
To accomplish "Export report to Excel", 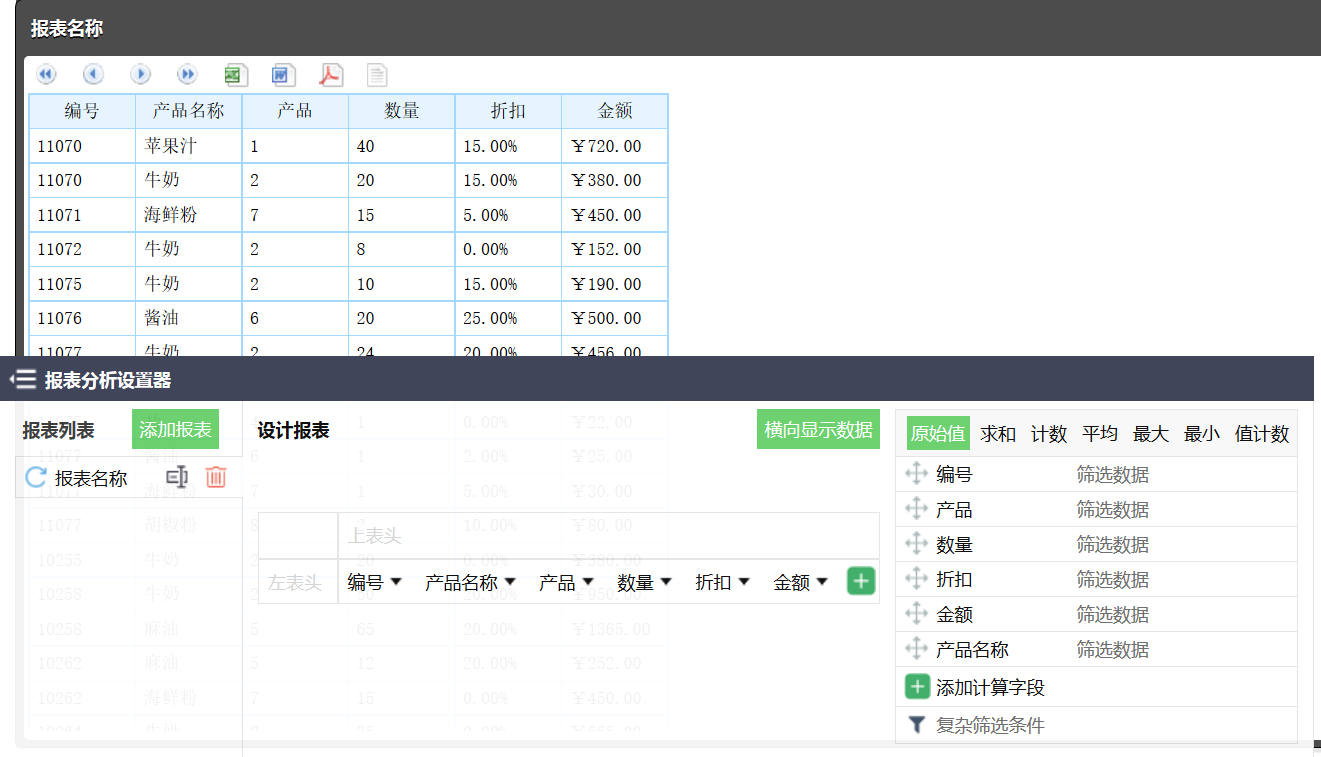I will (x=236, y=75).
